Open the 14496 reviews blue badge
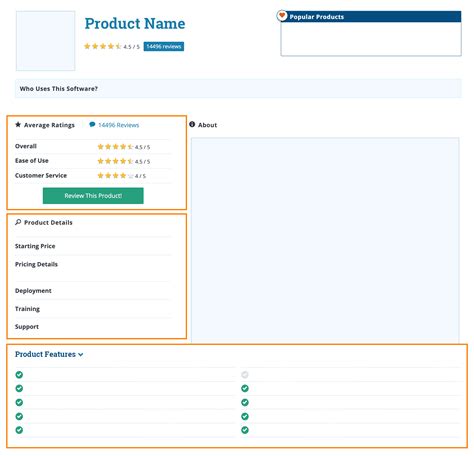474x456 pixels. pos(164,46)
